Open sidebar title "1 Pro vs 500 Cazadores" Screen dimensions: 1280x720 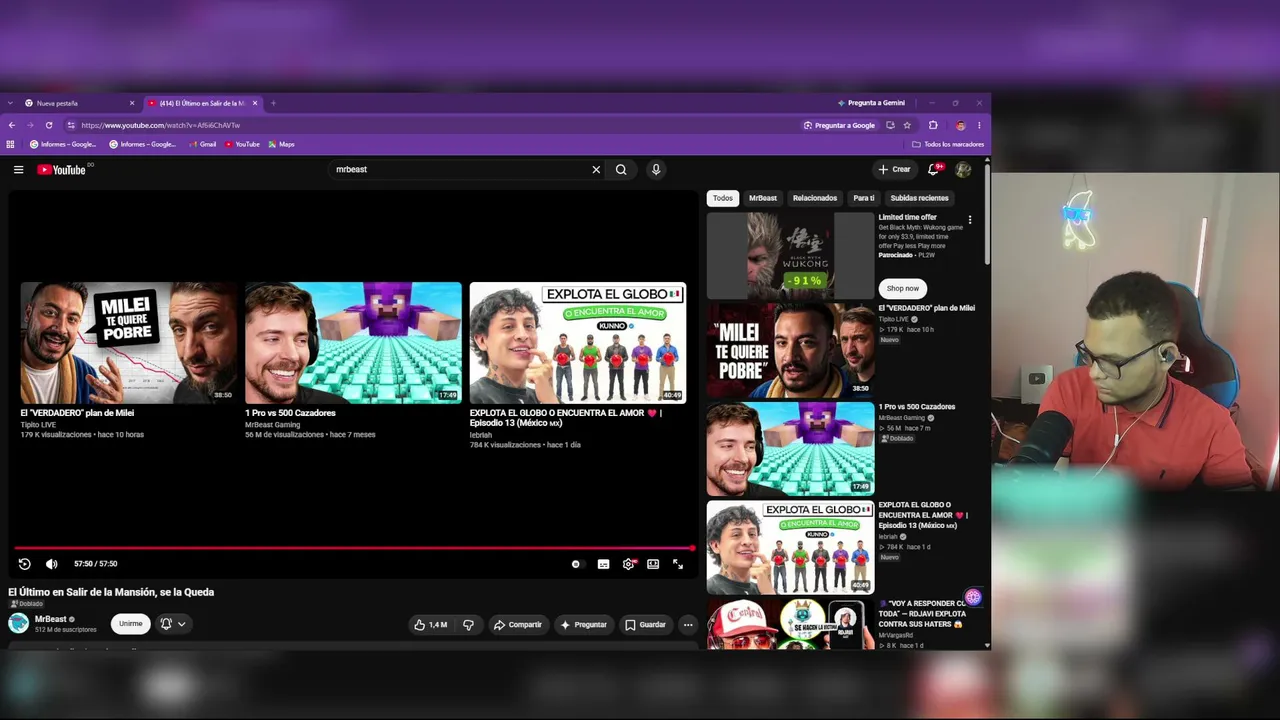pos(917,407)
